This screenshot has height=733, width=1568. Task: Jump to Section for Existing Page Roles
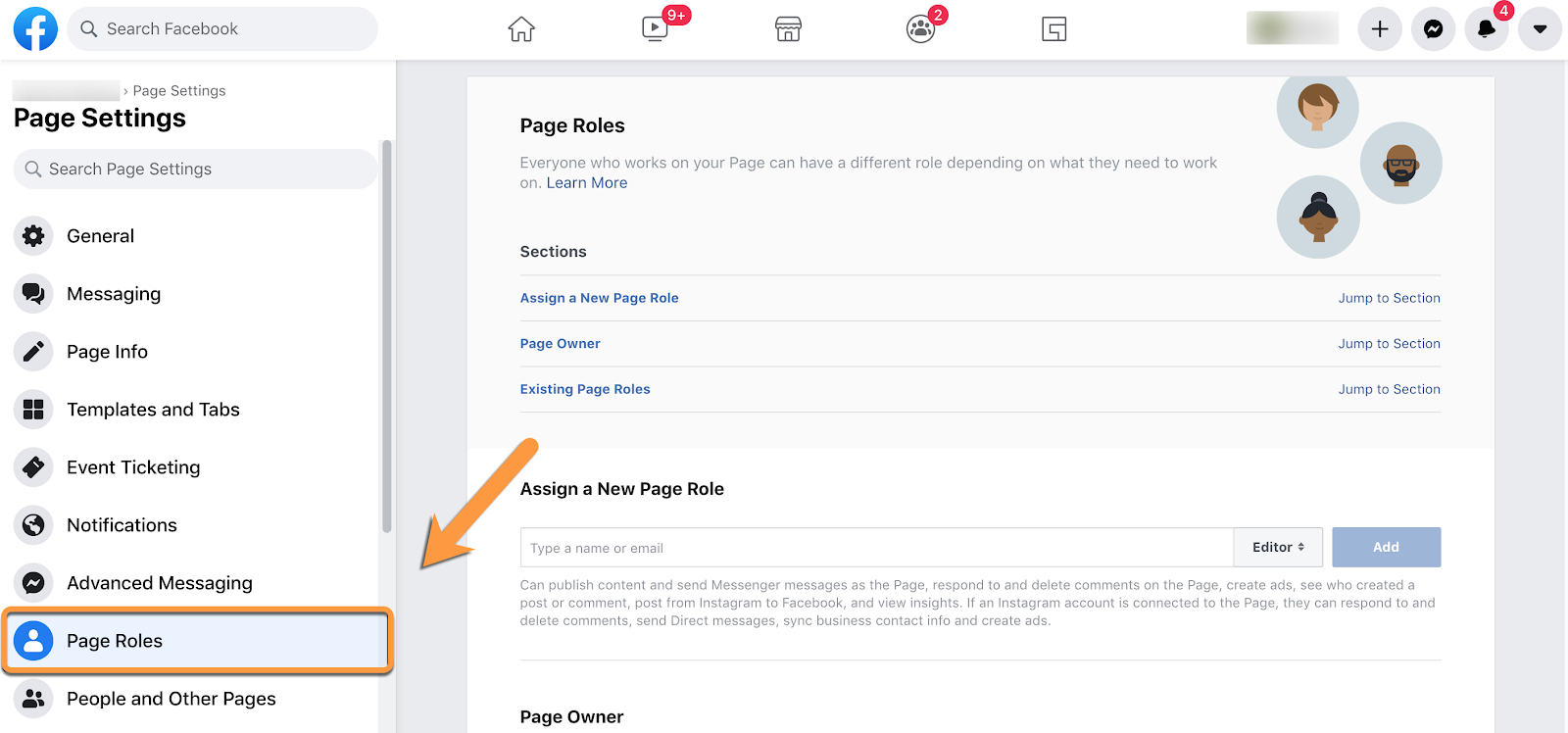click(x=1389, y=389)
